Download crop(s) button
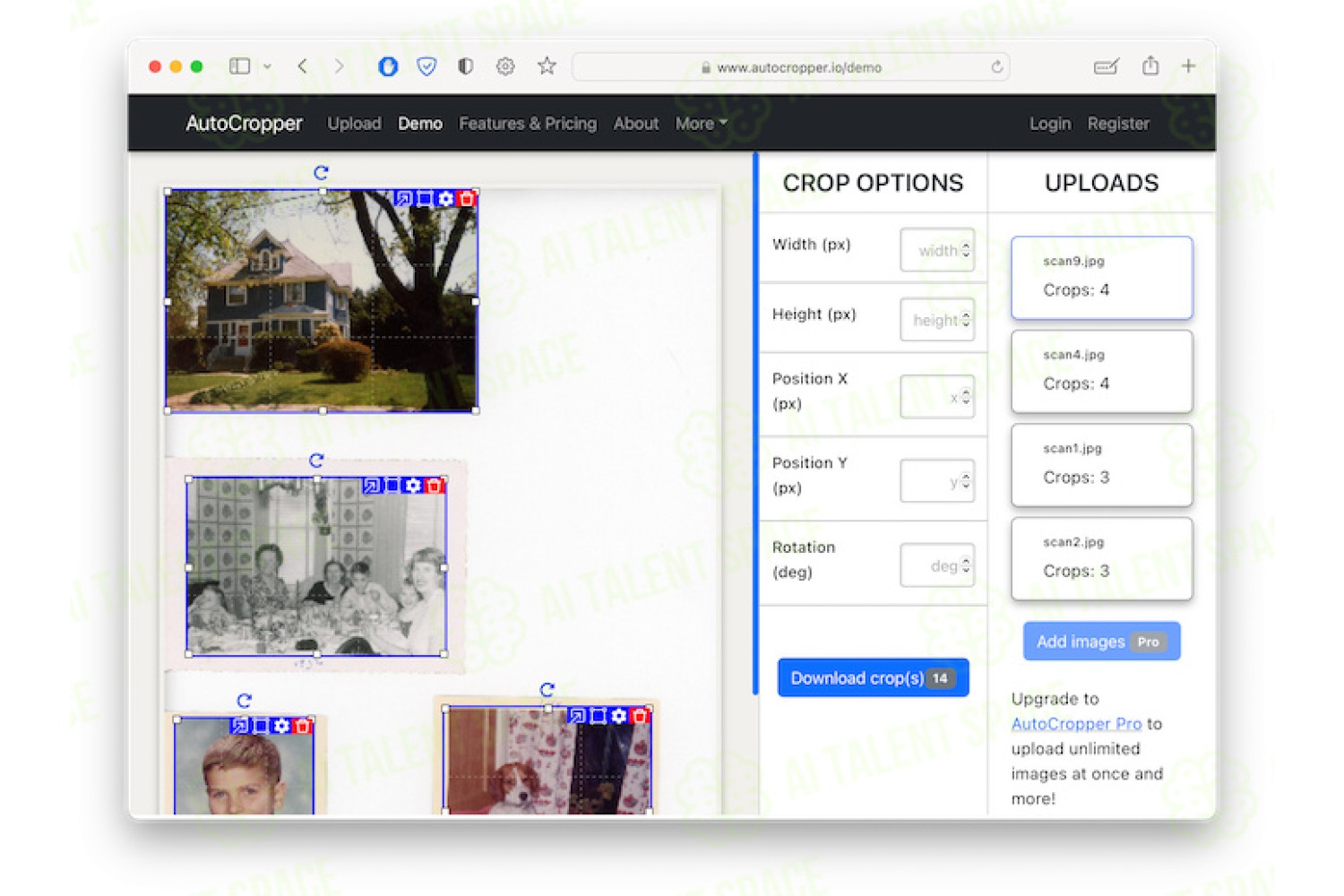Viewport: 1344px width, 896px height. tap(873, 678)
